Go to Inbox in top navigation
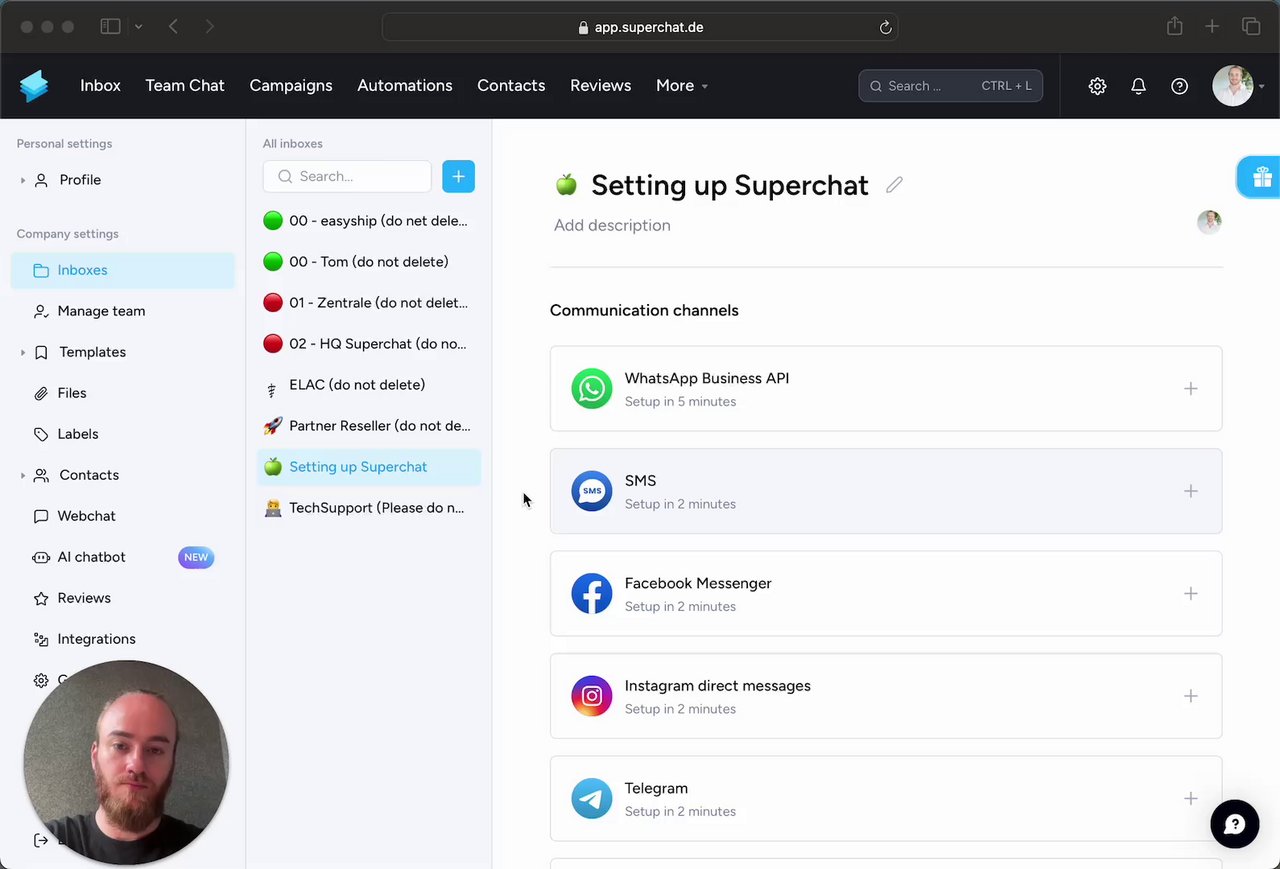 100,86
